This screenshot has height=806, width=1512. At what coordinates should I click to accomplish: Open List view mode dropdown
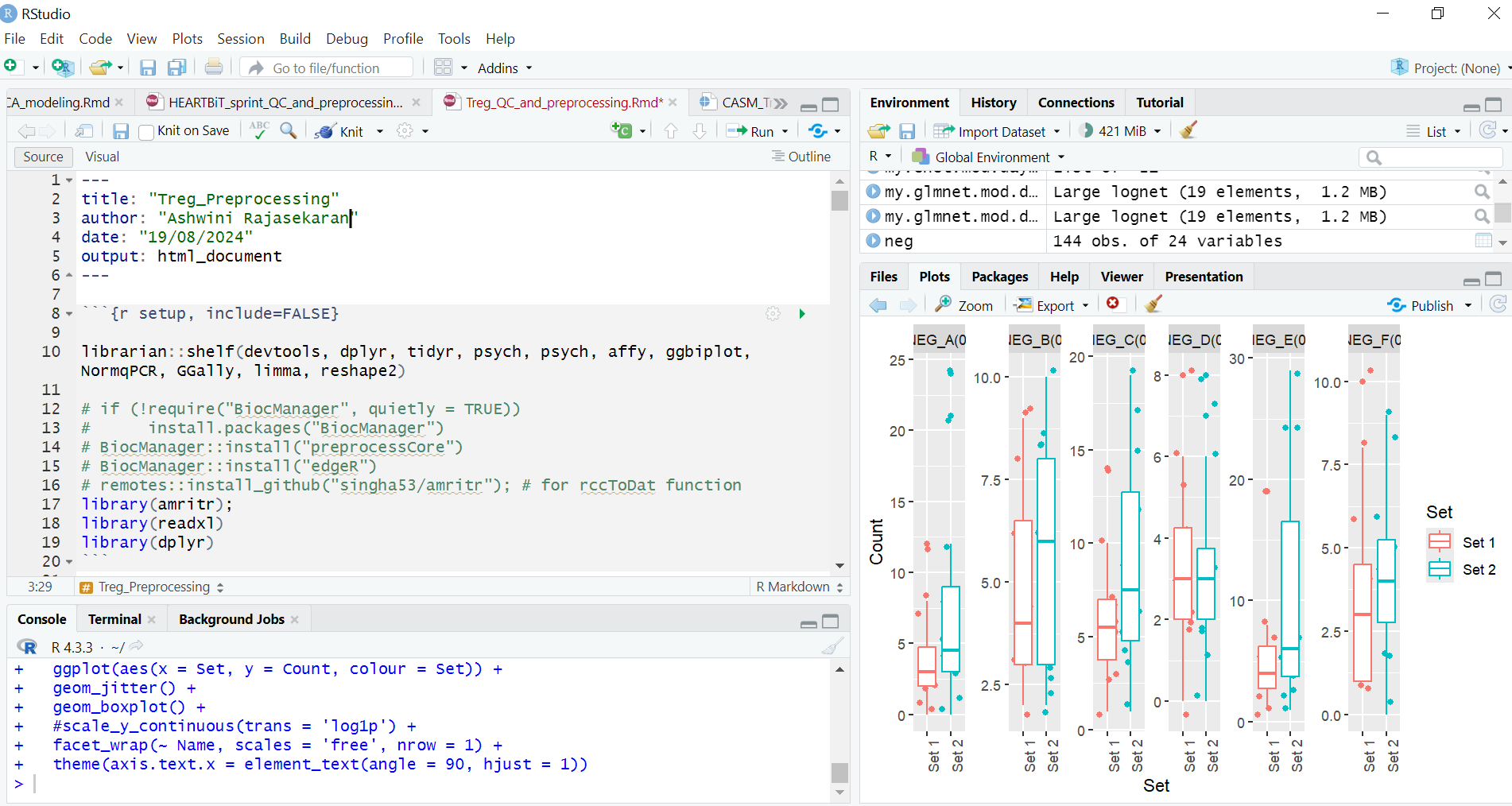tap(1433, 132)
